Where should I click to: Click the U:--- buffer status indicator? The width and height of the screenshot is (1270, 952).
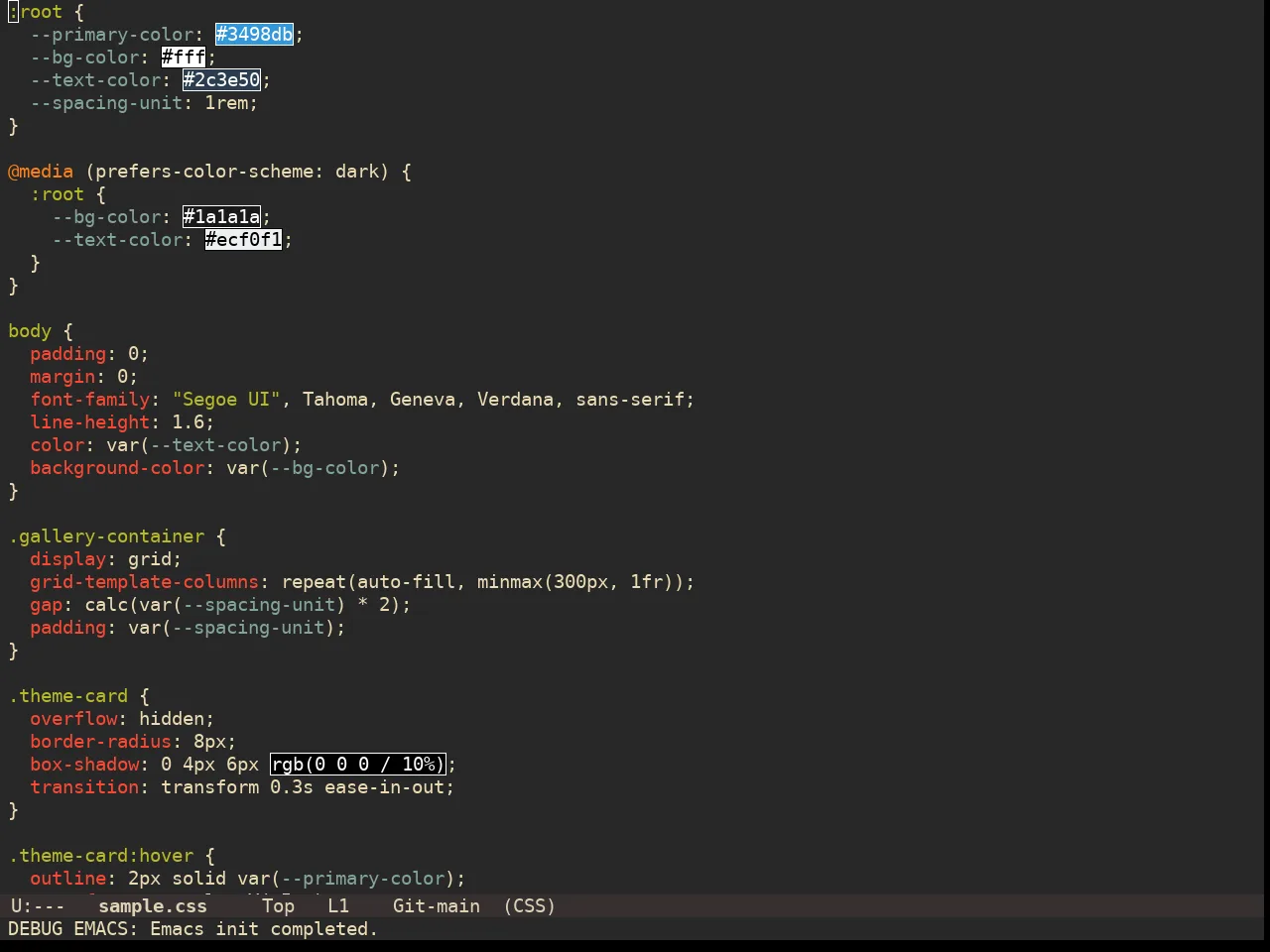tap(38, 906)
